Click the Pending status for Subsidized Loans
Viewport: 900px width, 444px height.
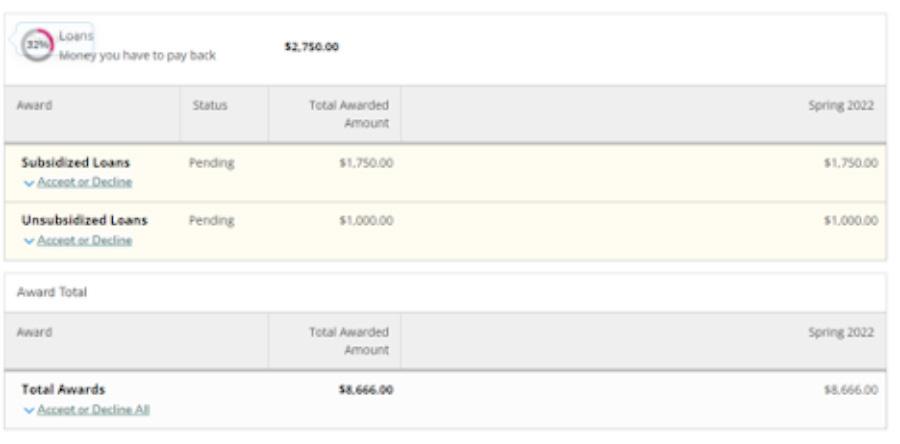(211, 163)
